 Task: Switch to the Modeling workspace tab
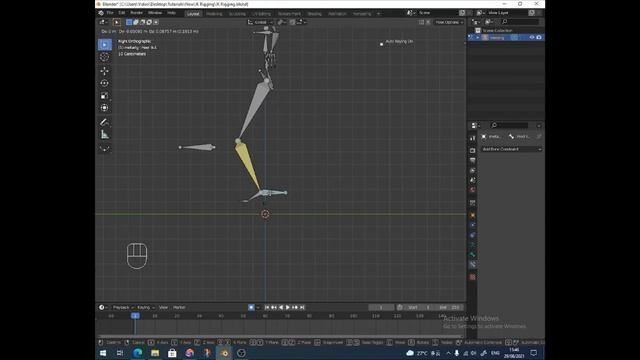click(214, 13)
